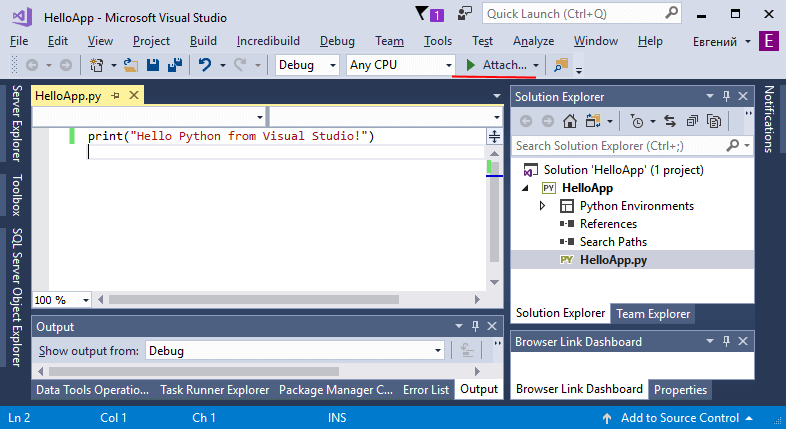786x429 pixels.
Task: Open the Attach button dropdown arrow
Action: pyautogui.click(x=536, y=65)
